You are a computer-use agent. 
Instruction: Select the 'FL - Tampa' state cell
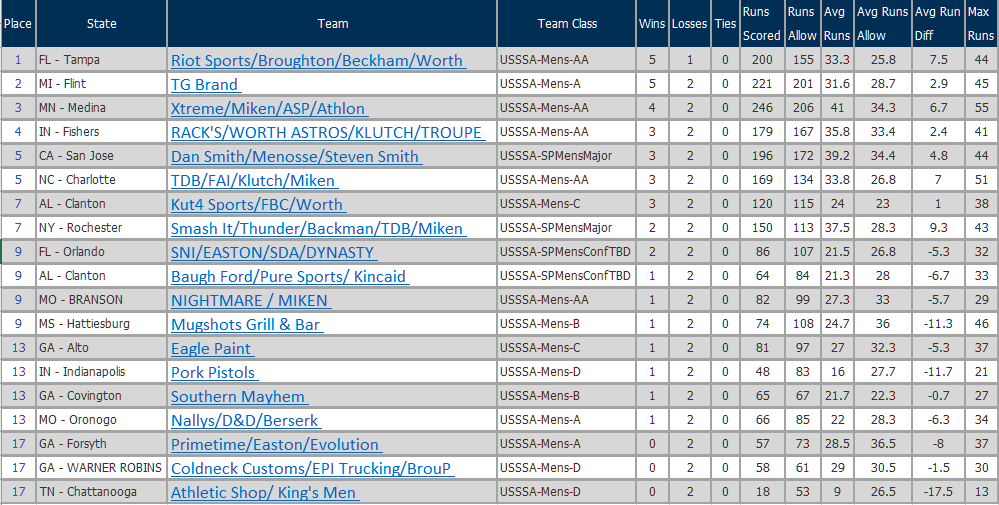[x=101, y=60]
